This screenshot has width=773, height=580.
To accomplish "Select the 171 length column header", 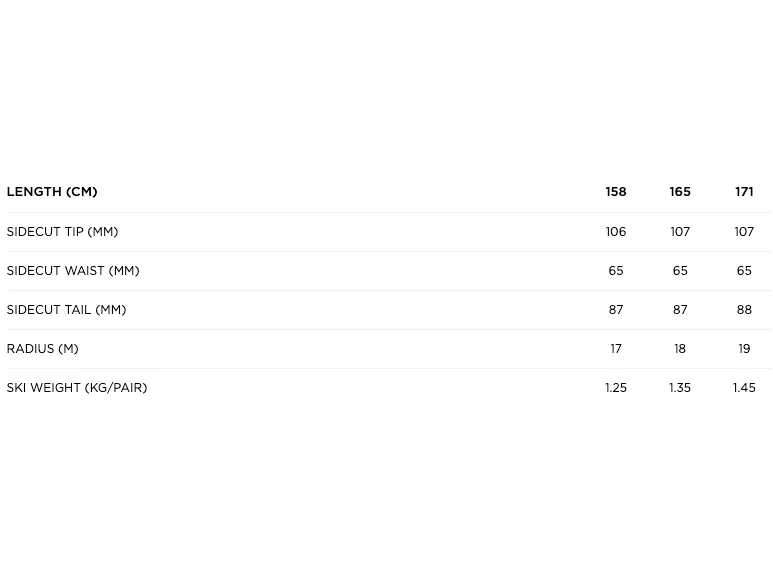I will tap(744, 192).
